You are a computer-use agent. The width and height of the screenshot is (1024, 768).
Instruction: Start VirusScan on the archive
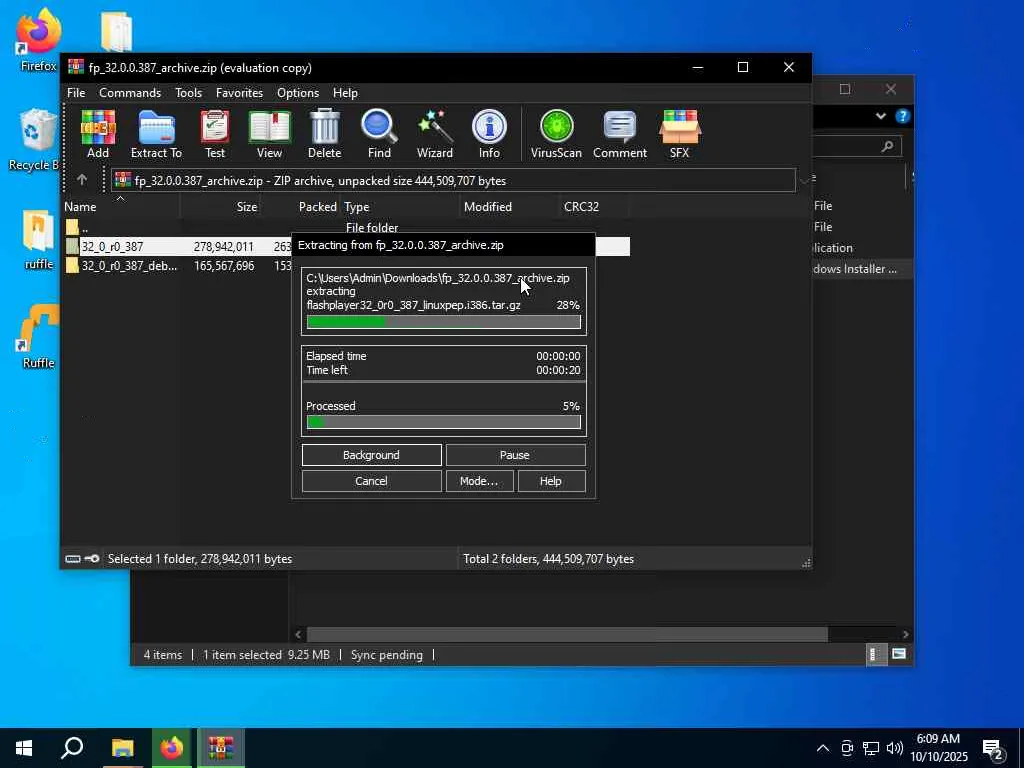coord(556,133)
